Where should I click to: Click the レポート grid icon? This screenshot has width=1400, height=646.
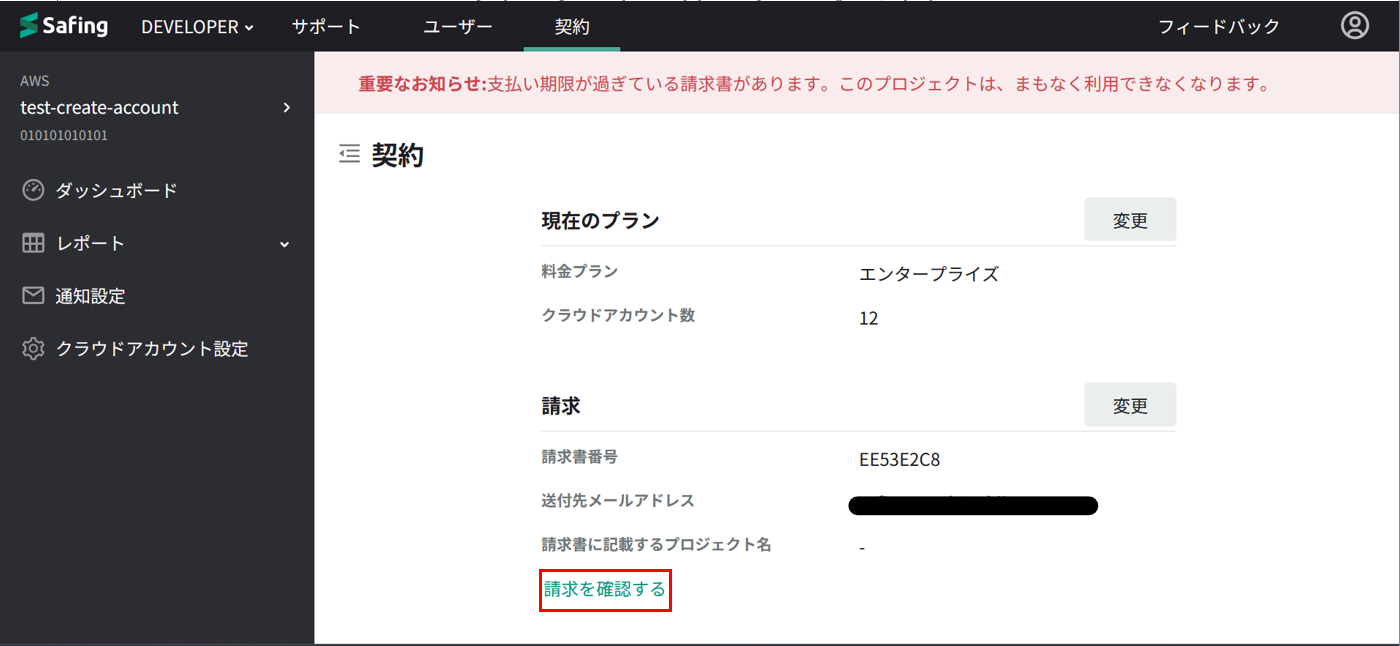[33, 243]
